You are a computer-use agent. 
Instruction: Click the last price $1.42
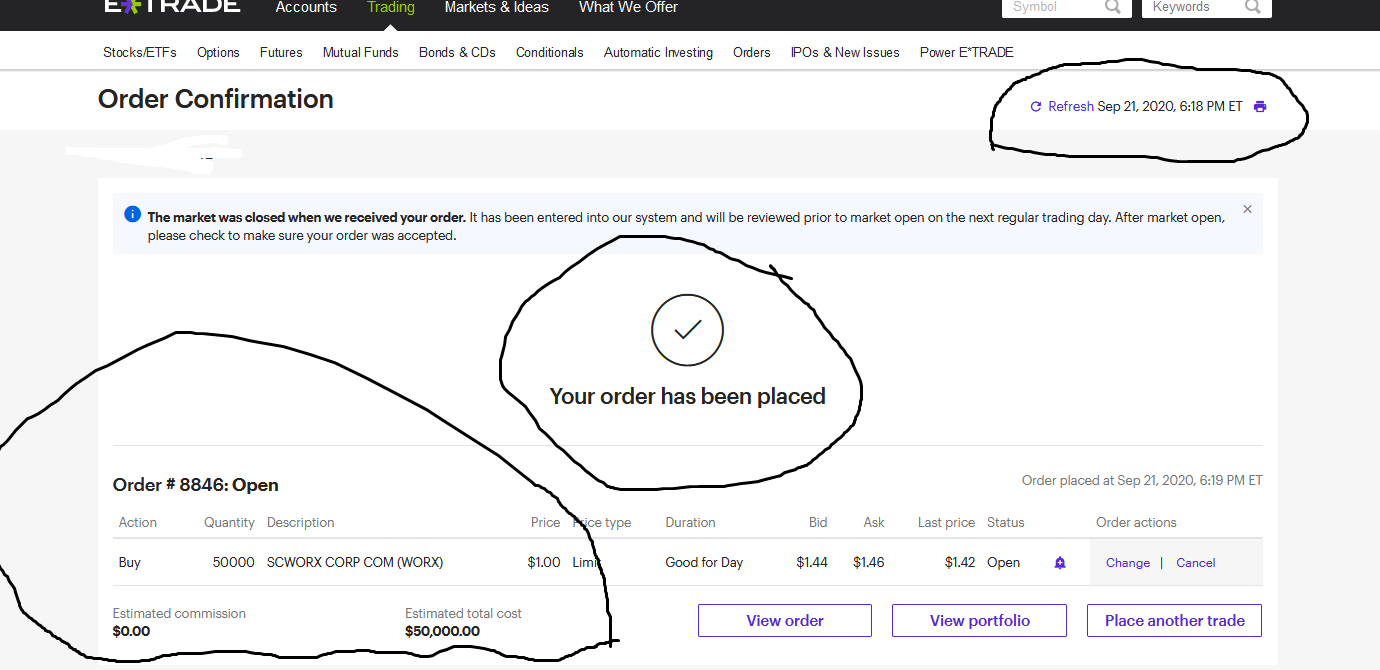point(960,562)
